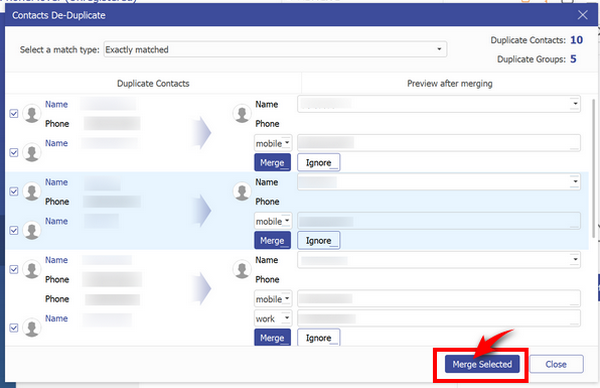The width and height of the screenshot is (600, 388).
Task: Click the avatar of the first group's upper contact
Action: pos(32,114)
